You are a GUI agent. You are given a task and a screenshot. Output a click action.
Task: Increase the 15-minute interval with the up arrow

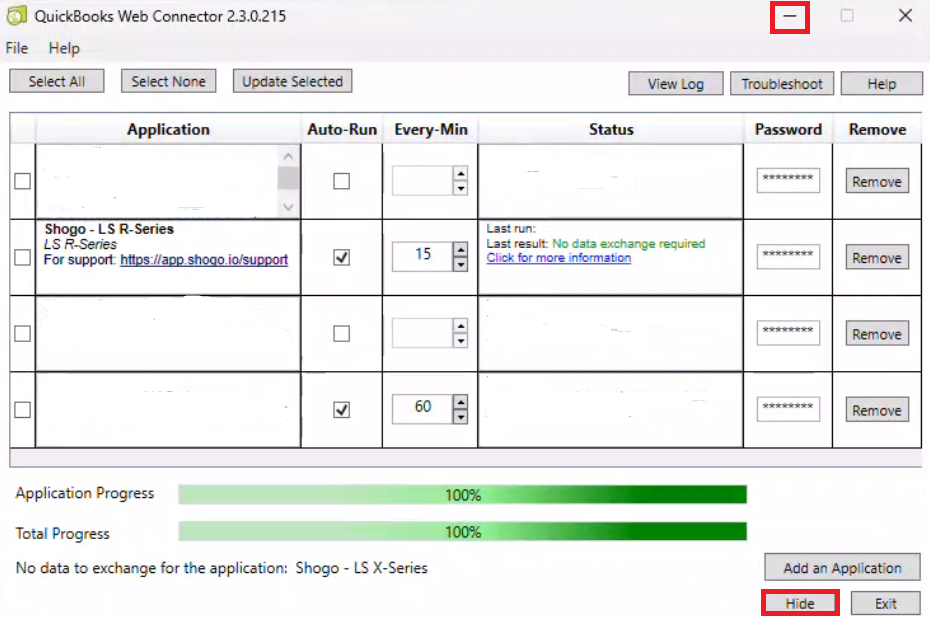(460, 250)
